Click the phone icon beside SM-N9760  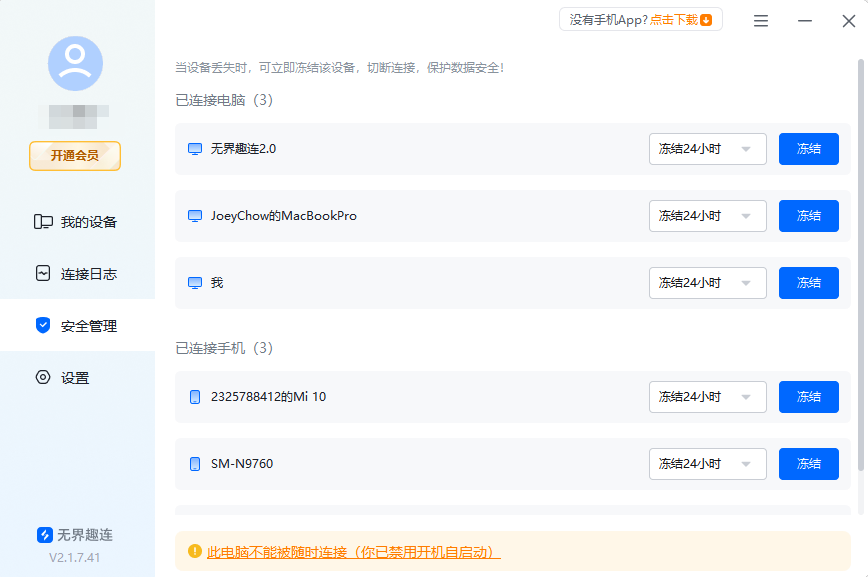click(x=193, y=463)
